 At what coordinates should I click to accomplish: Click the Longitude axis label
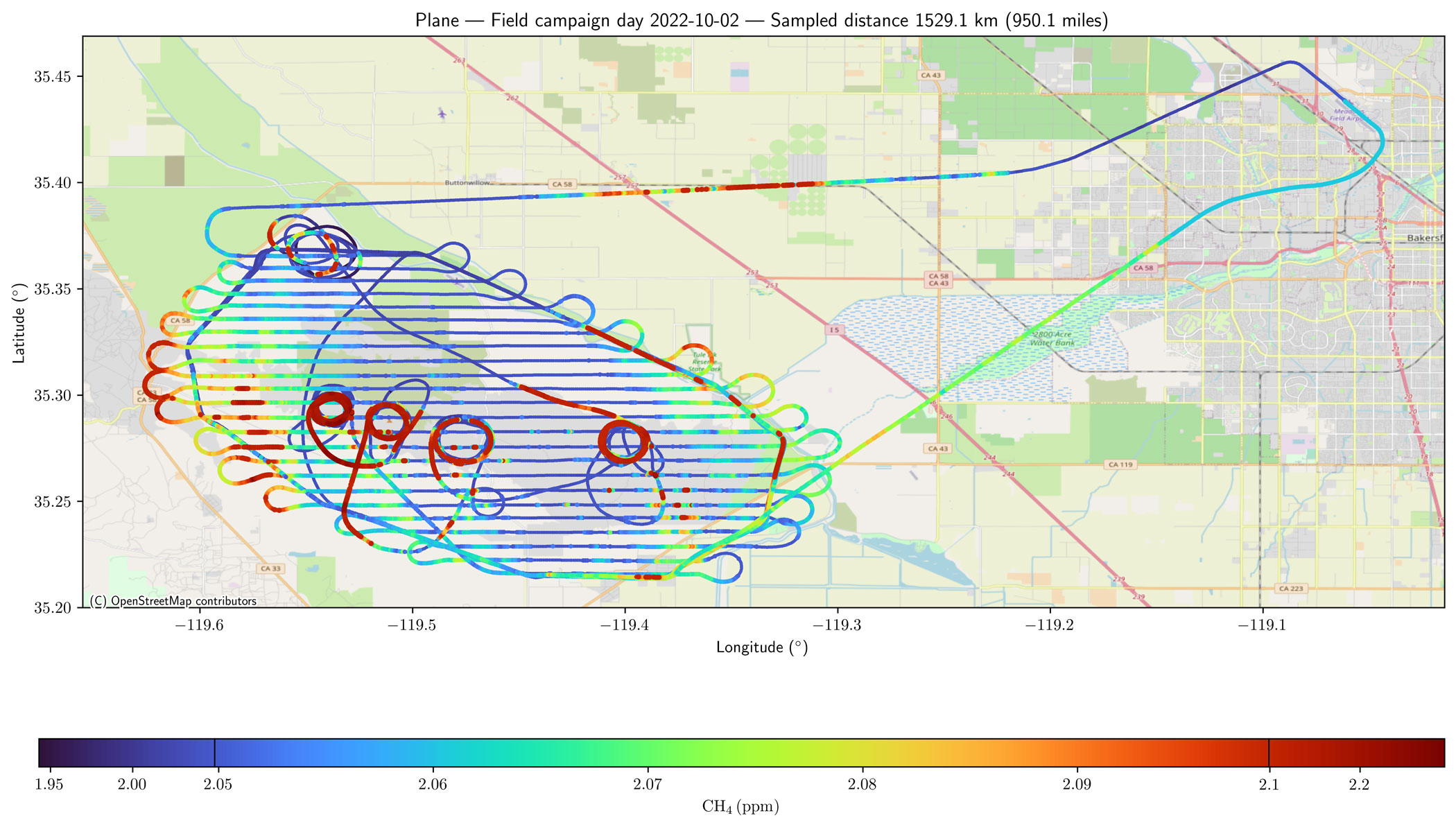(x=761, y=647)
